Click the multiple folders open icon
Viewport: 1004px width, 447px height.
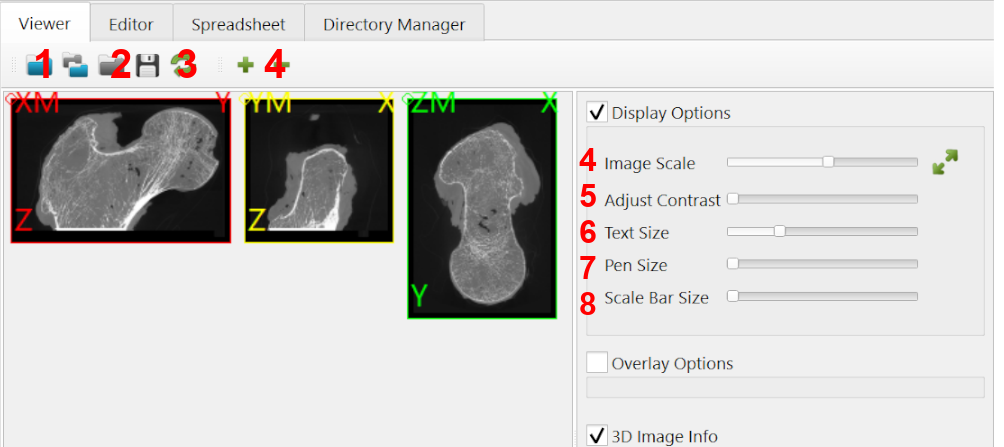point(75,65)
